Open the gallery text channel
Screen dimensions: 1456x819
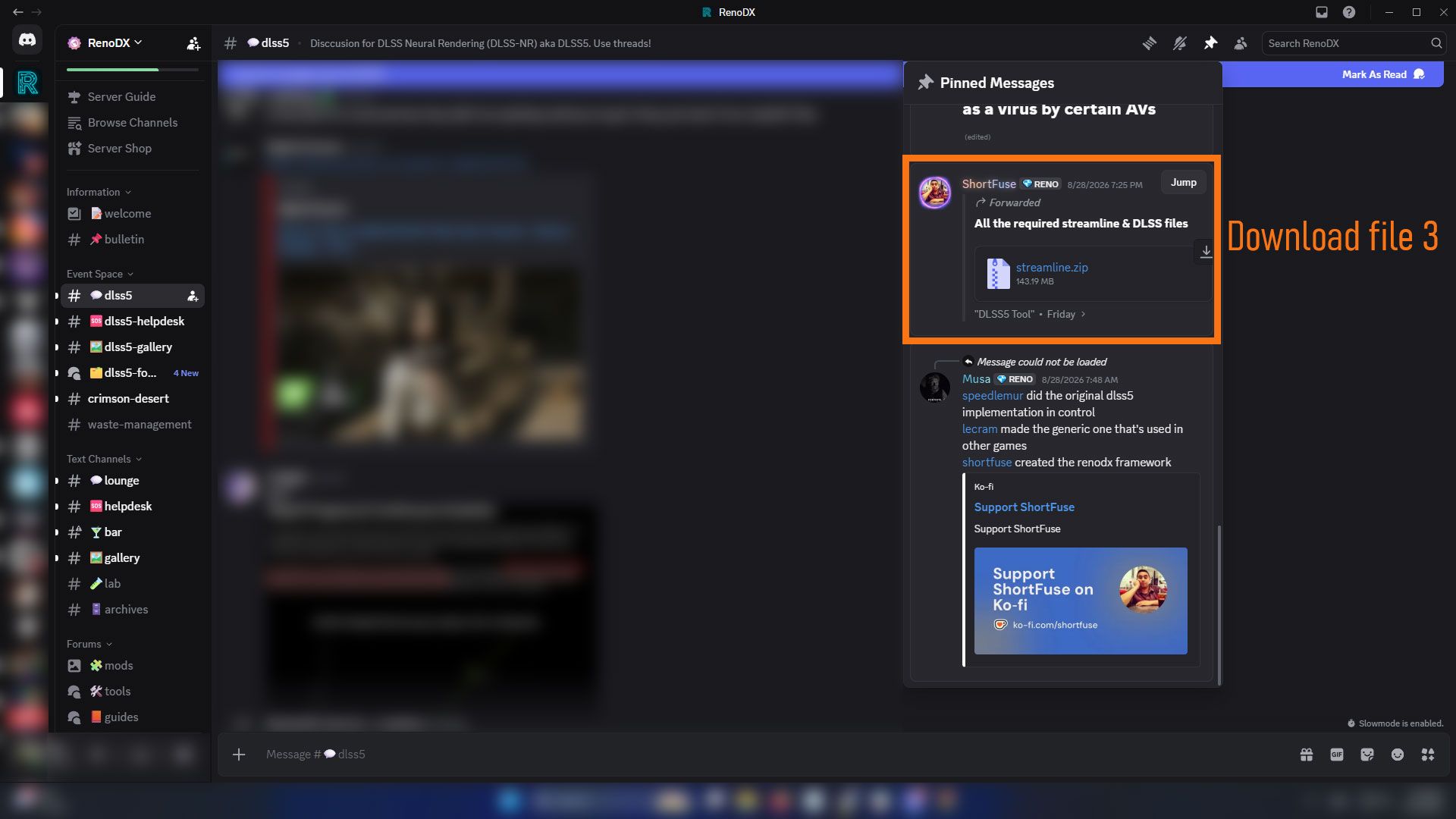click(133, 558)
